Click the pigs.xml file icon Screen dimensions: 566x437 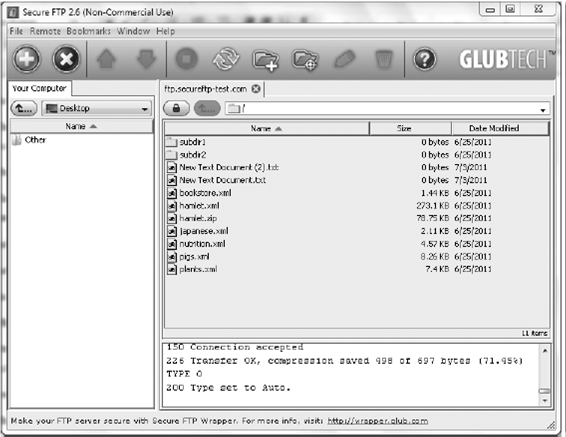(x=172, y=257)
